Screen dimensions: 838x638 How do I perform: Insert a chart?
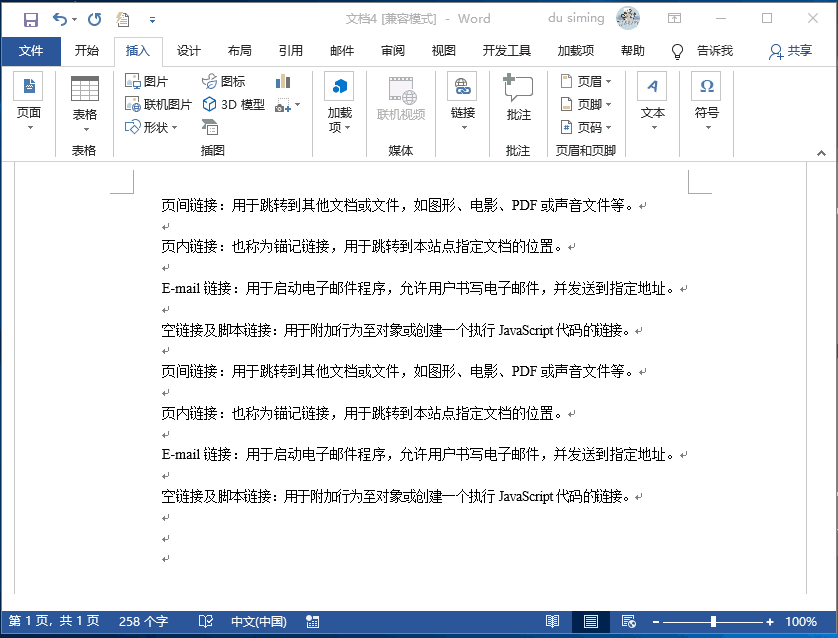[283, 81]
